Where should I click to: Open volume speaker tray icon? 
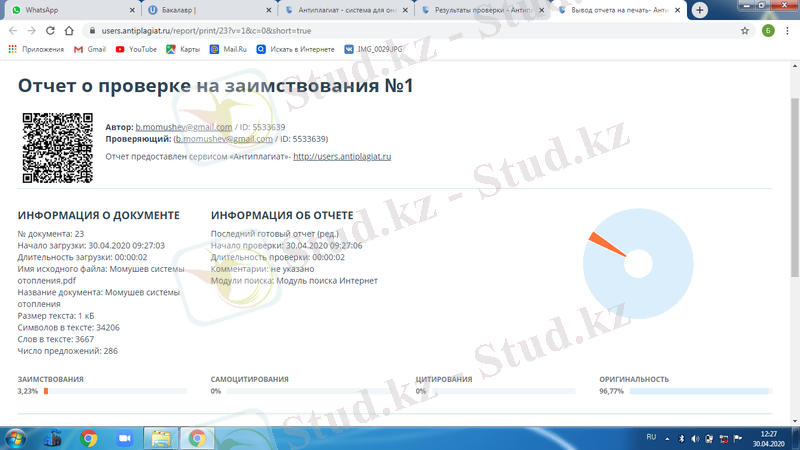point(695,439)
